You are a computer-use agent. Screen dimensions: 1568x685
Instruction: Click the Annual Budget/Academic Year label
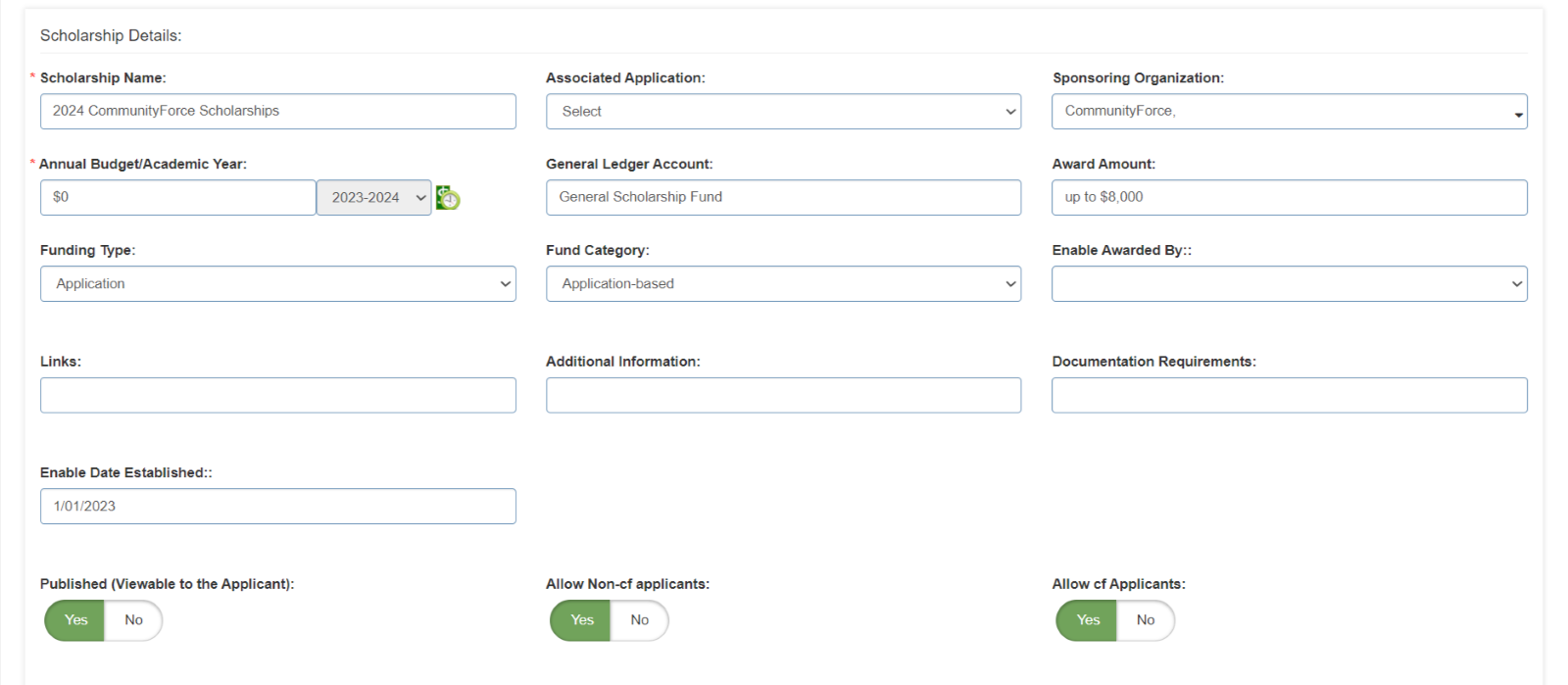pos(143,165)
